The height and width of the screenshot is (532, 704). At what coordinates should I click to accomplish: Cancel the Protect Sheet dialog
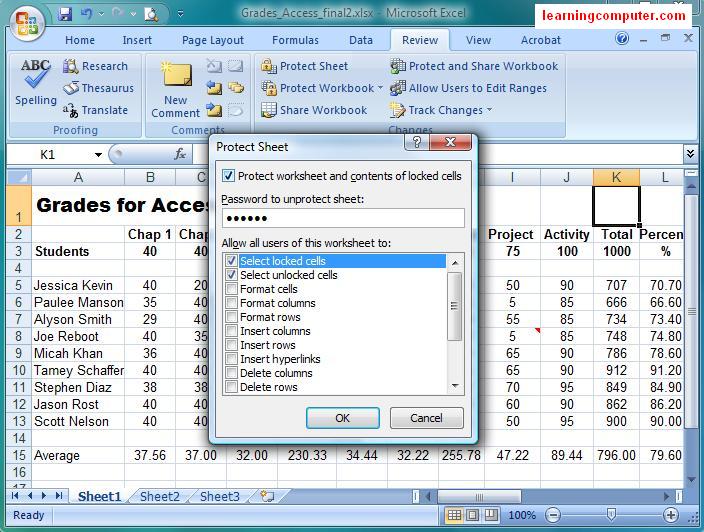(426, 418)
